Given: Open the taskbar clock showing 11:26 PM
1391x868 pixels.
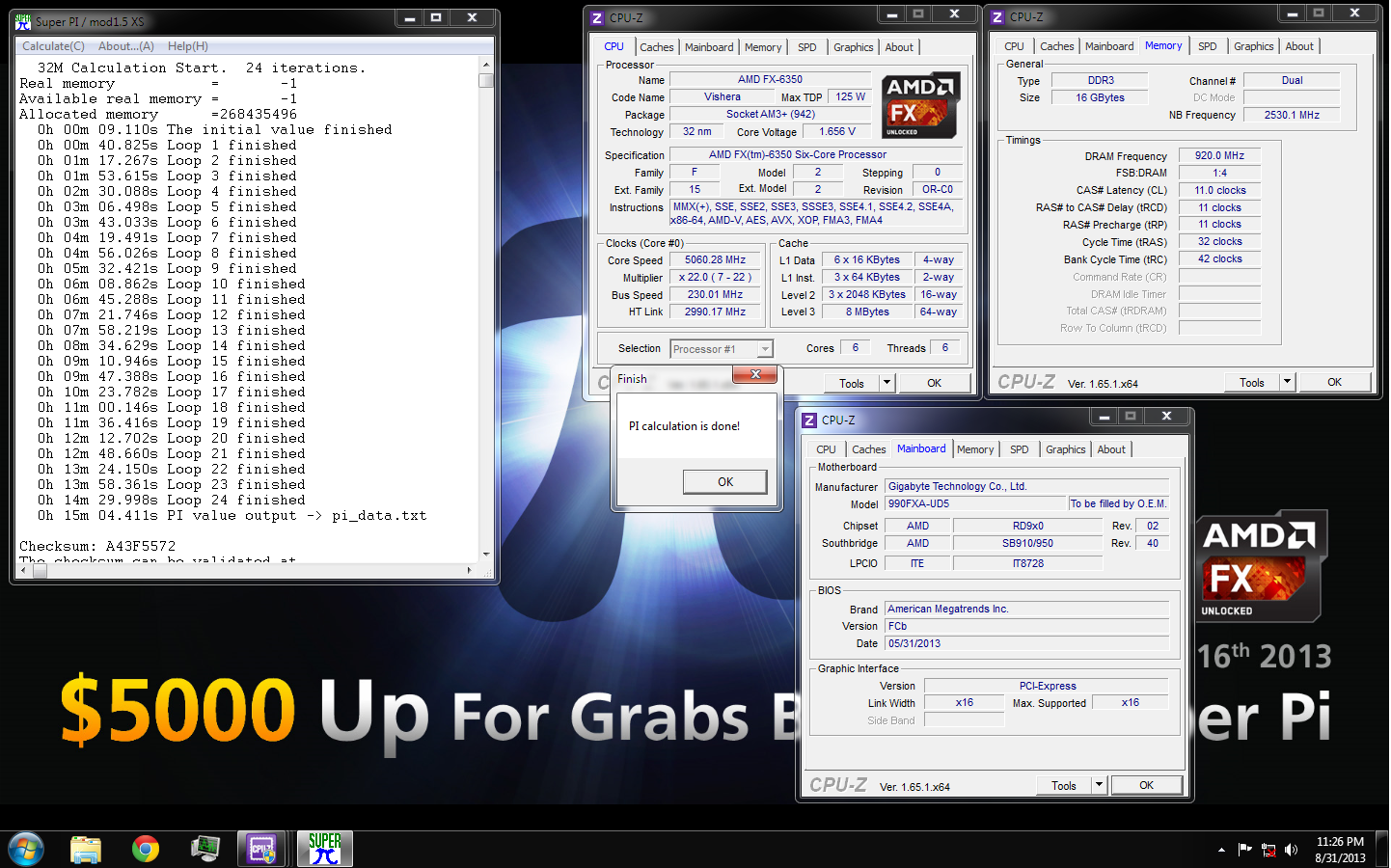Looking at the screenshot, I should pyautogui.click(x=1341, y=850).
